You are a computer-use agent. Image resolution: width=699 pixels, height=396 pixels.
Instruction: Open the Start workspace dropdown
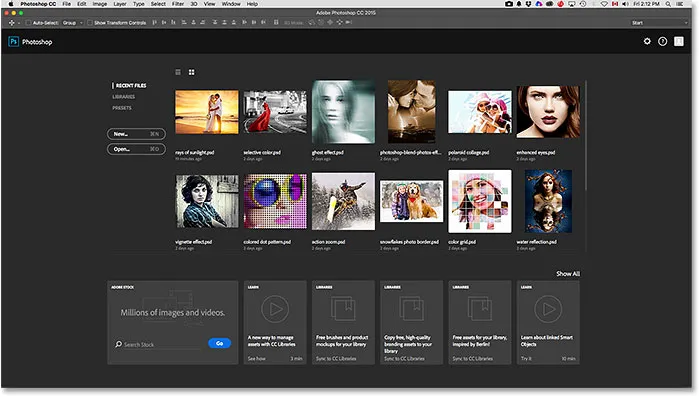click(x=659, y=23)
